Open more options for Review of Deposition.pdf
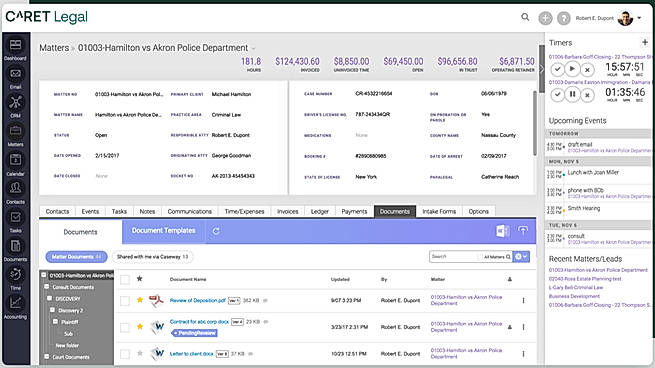655x368 pixels. point(523,301)
